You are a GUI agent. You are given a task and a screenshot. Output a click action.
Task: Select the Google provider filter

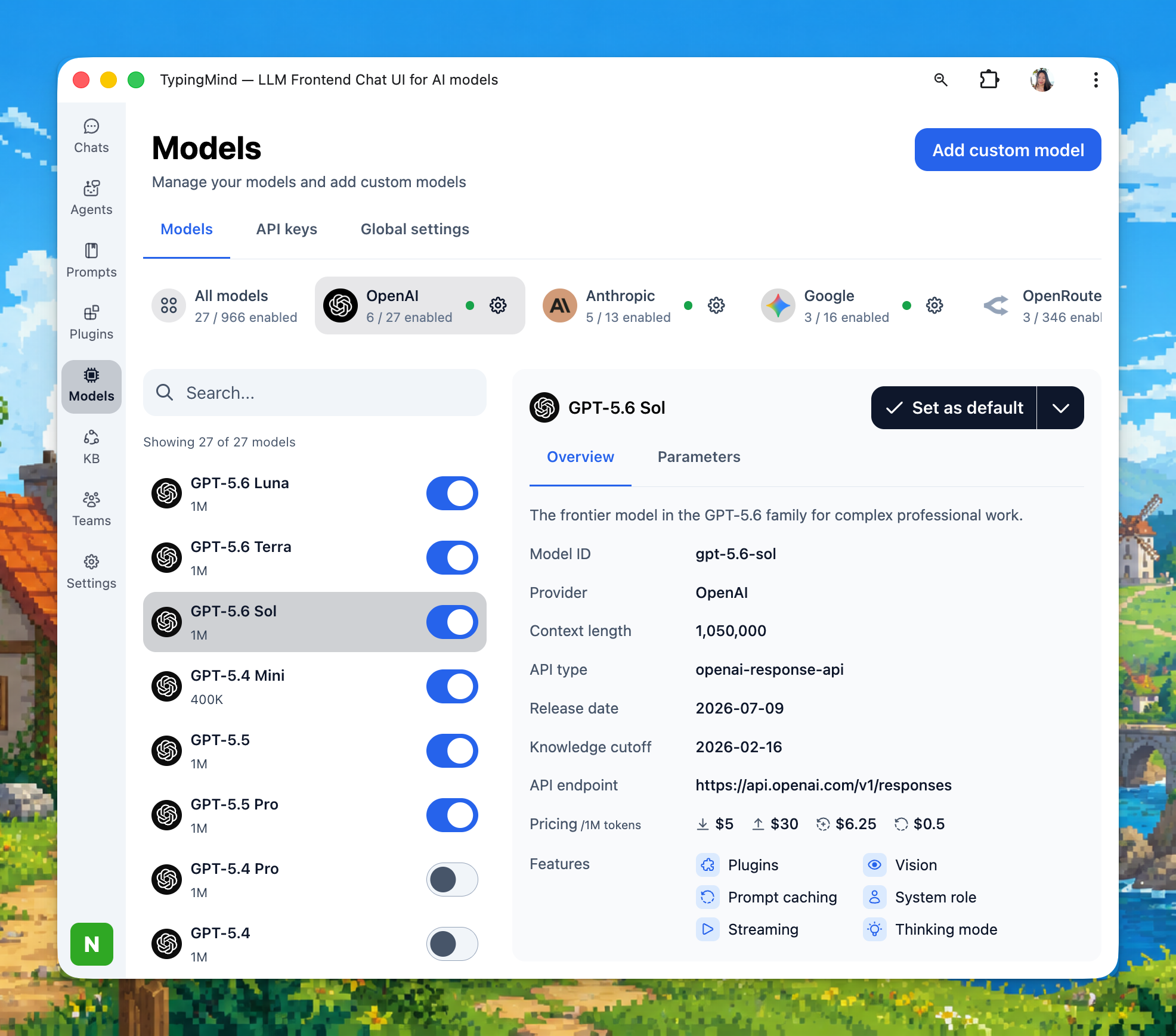pyautogui.click(x=852, y=306)
